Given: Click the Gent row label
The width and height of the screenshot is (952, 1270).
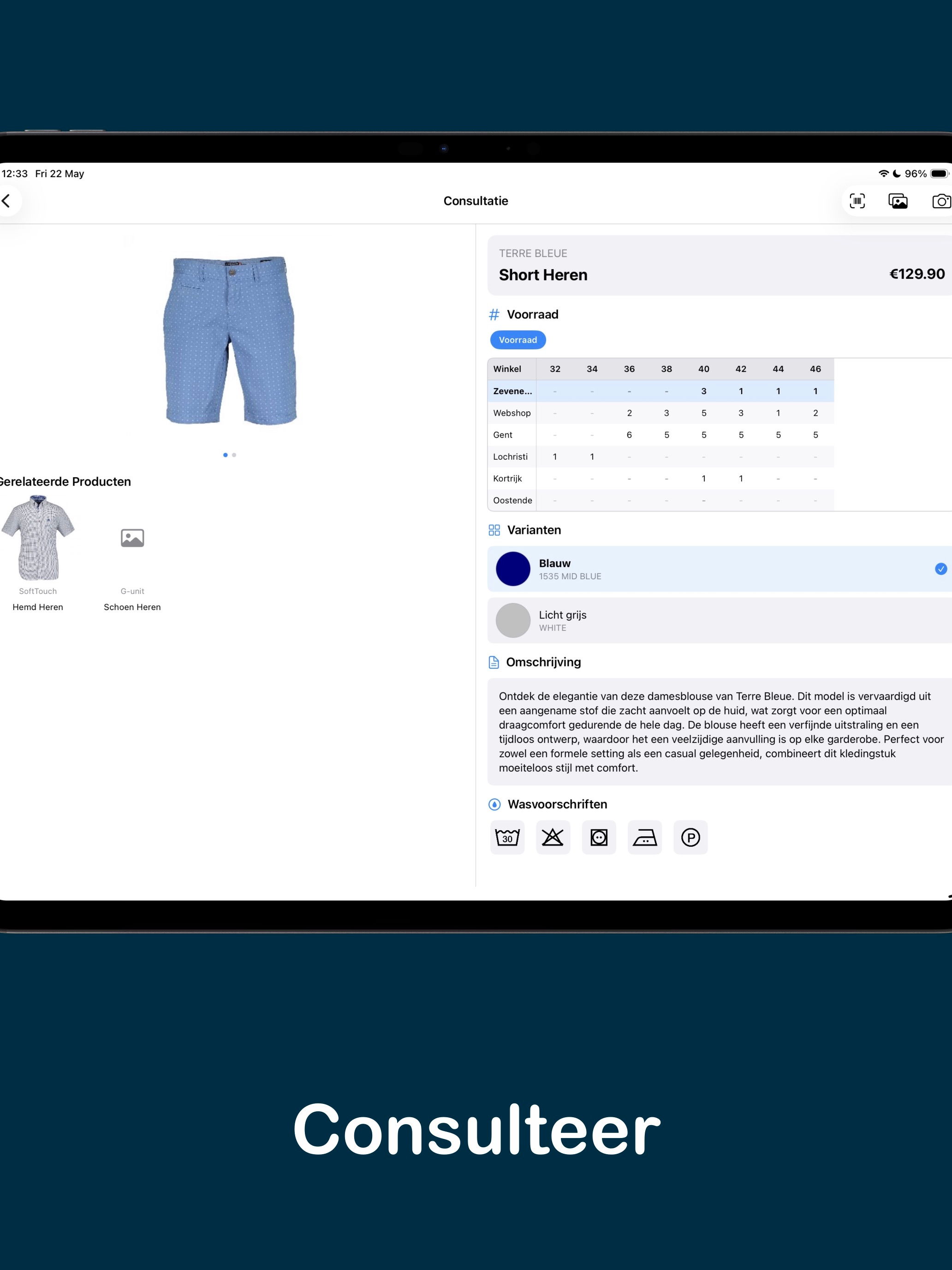Looking at the screenshot, I should pos(503,435).
